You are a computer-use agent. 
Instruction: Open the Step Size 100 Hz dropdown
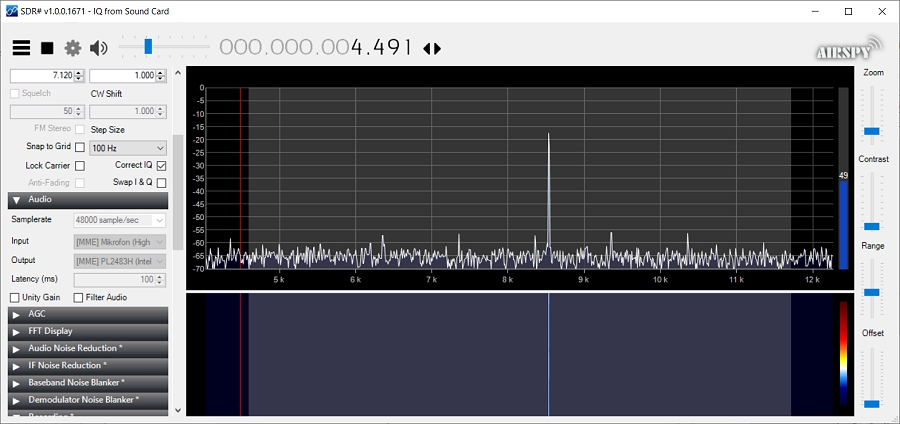(127, 147)
